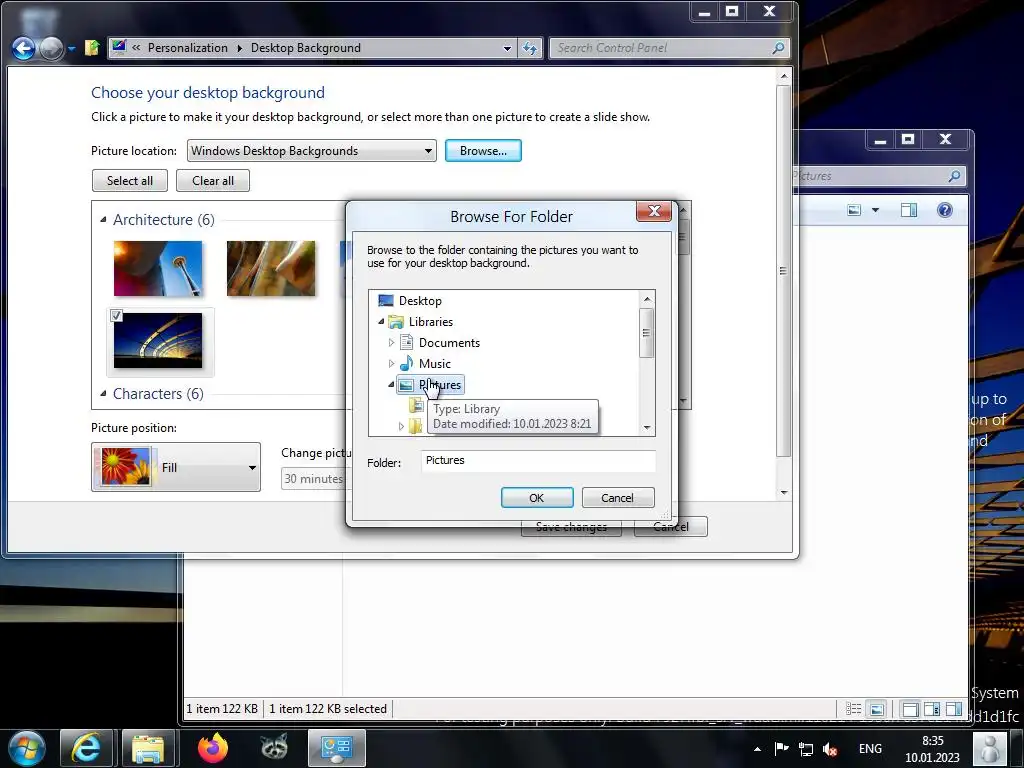Image resolution: width=1024 pixels, height=768 pixels.
Task: Select Libraries in the folder tree
Action: (x=430, y=321)
